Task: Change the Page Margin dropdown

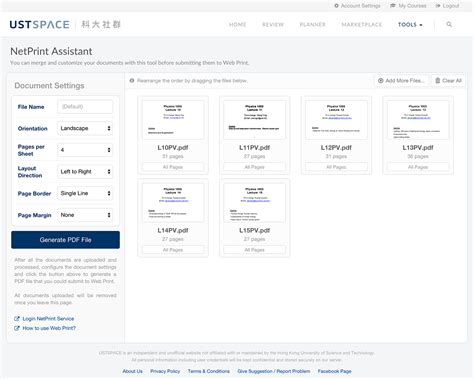Action: click(x=85, y=215)
